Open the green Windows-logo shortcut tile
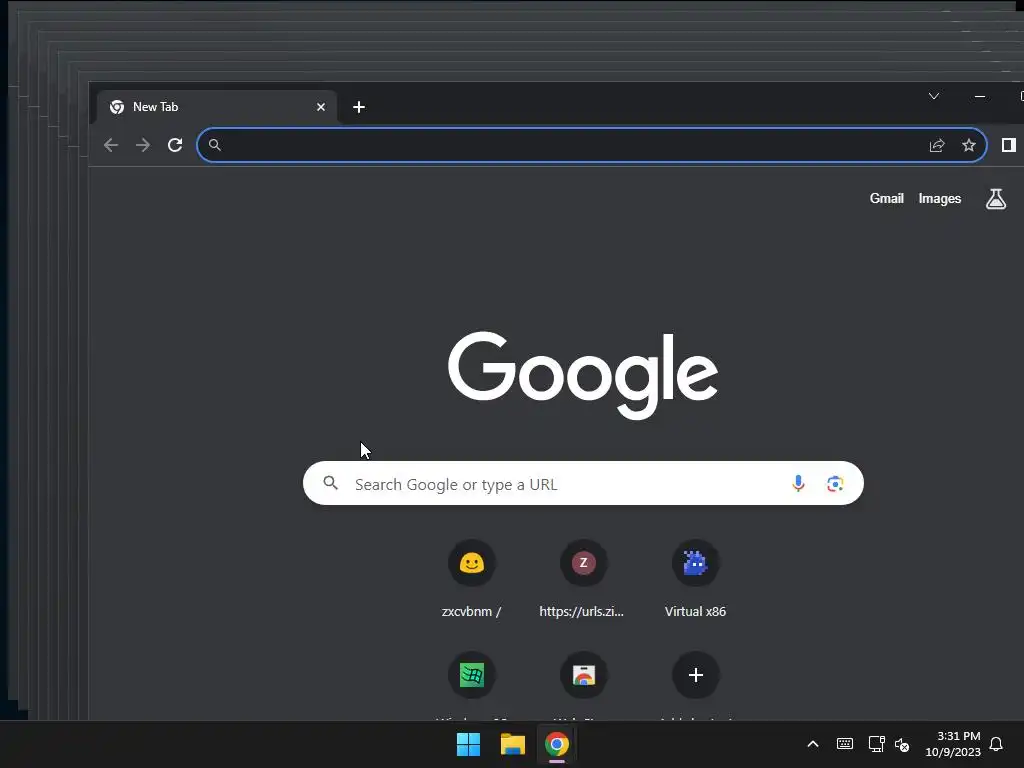 (x=472, y=675)
